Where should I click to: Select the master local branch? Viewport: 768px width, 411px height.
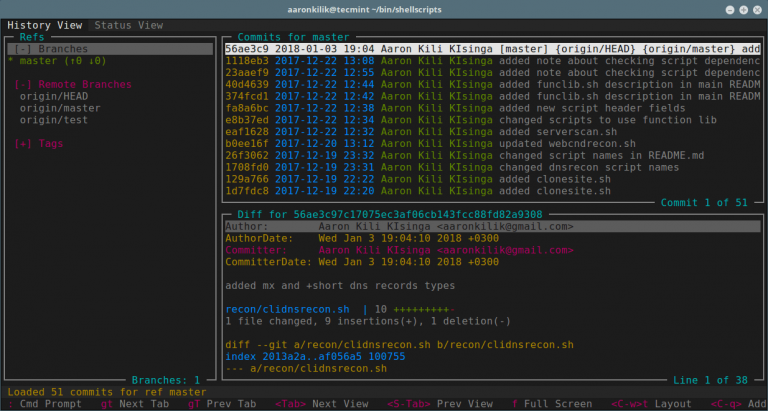point(40,60)
